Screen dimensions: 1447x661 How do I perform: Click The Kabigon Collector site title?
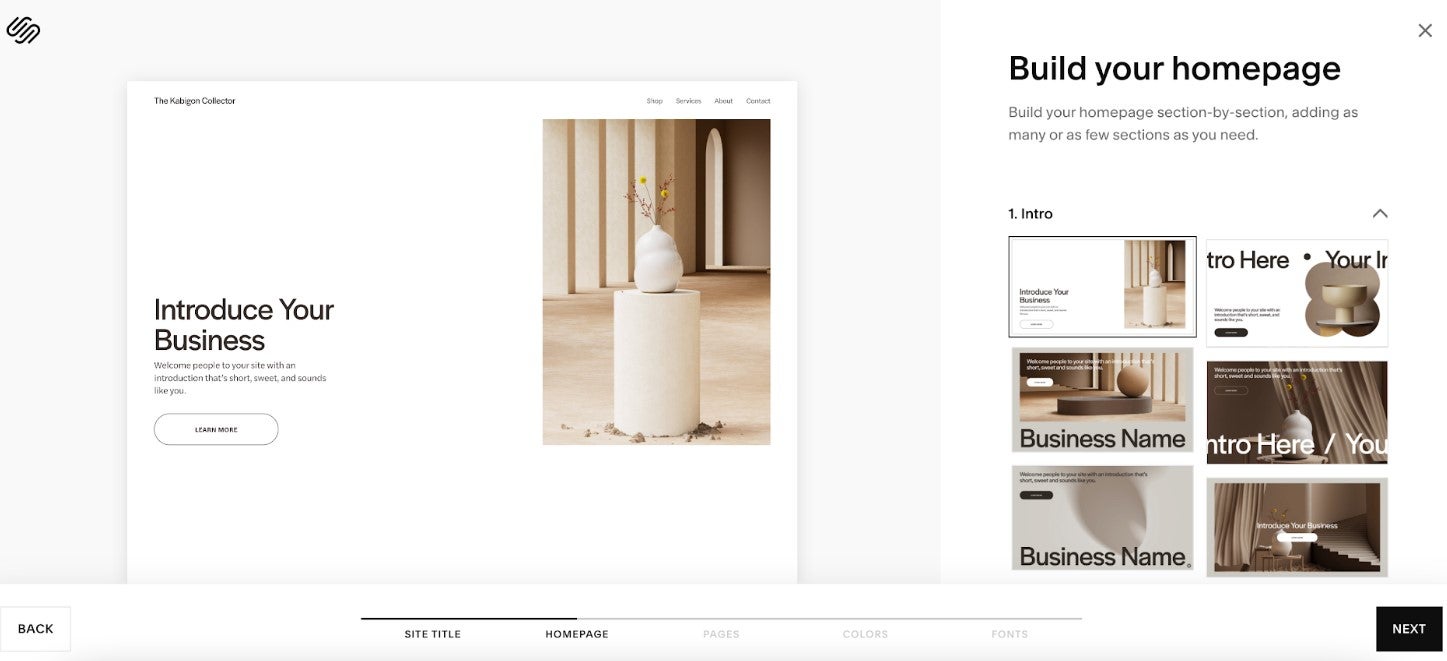[x=195, y=100]
